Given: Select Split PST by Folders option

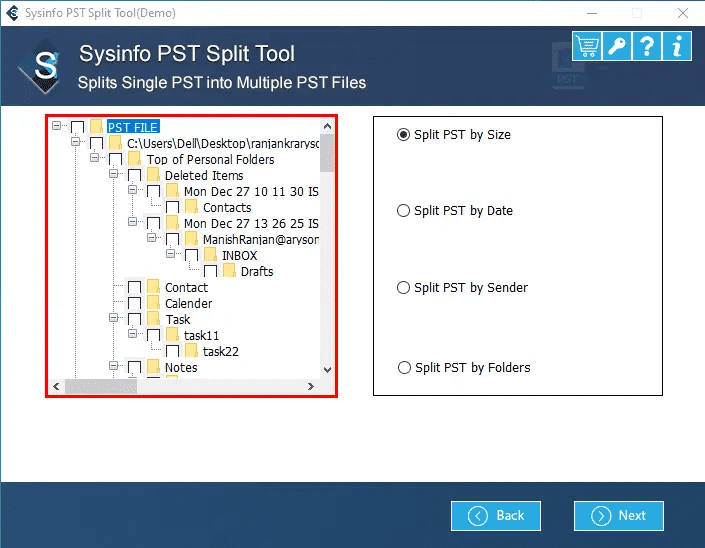Looking at the screenshot, I should point(464,367).
